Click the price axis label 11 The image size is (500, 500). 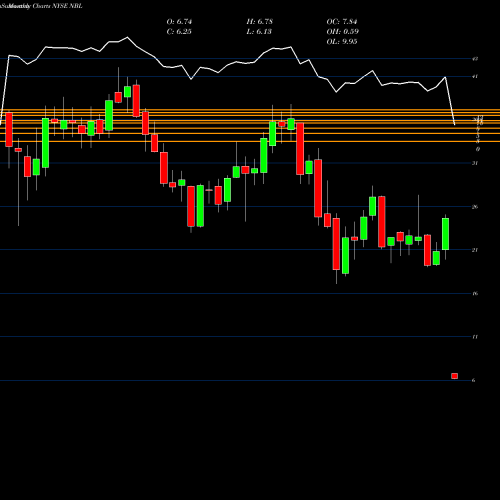[x=475, y=337]
